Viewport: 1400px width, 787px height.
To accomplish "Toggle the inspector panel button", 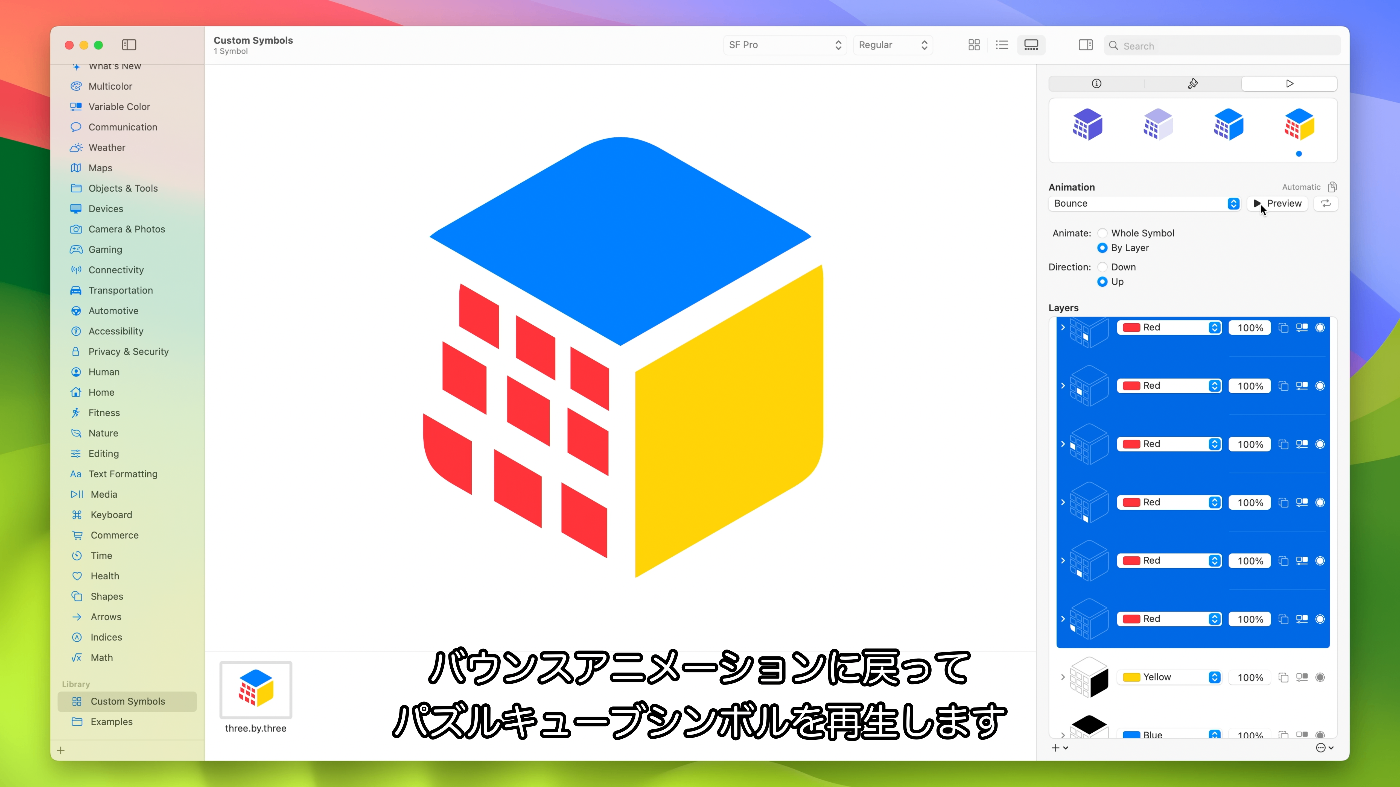I will click(1086, 45).
